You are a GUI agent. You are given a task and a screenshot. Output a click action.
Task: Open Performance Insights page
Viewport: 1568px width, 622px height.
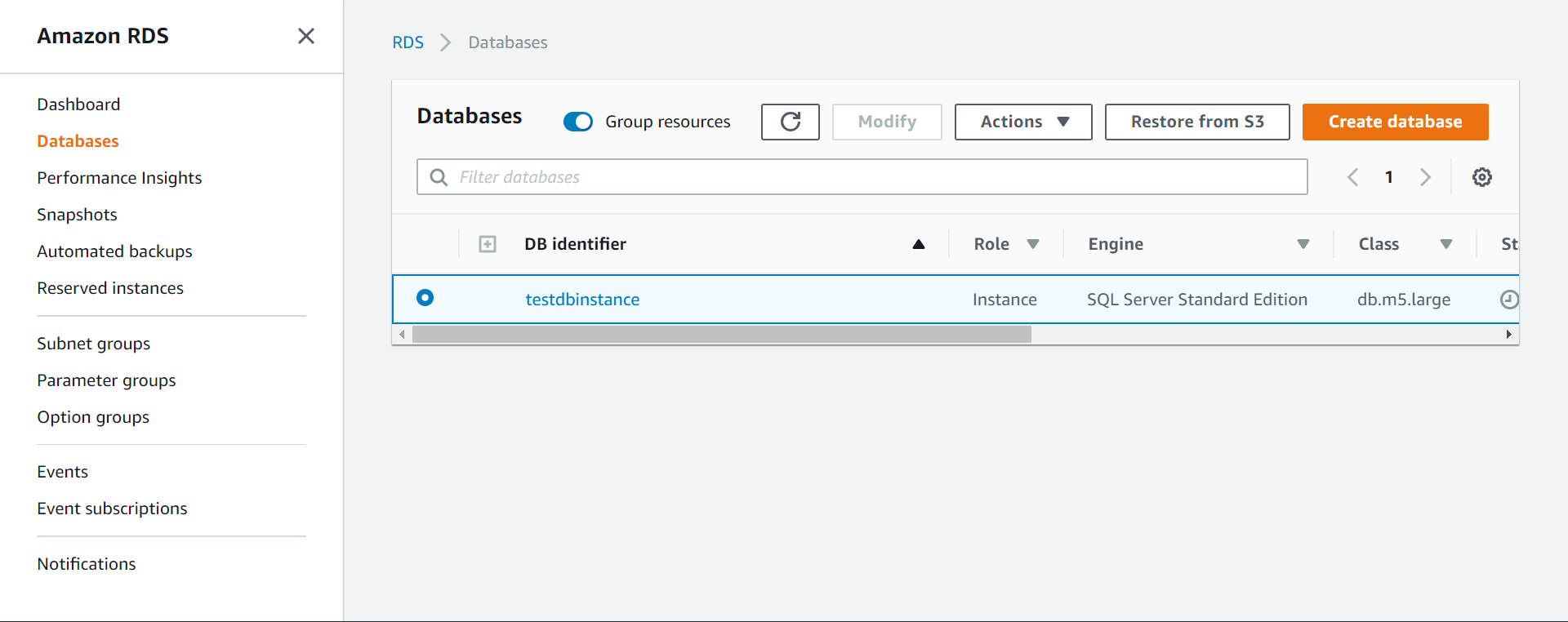[x=119, y=178]
